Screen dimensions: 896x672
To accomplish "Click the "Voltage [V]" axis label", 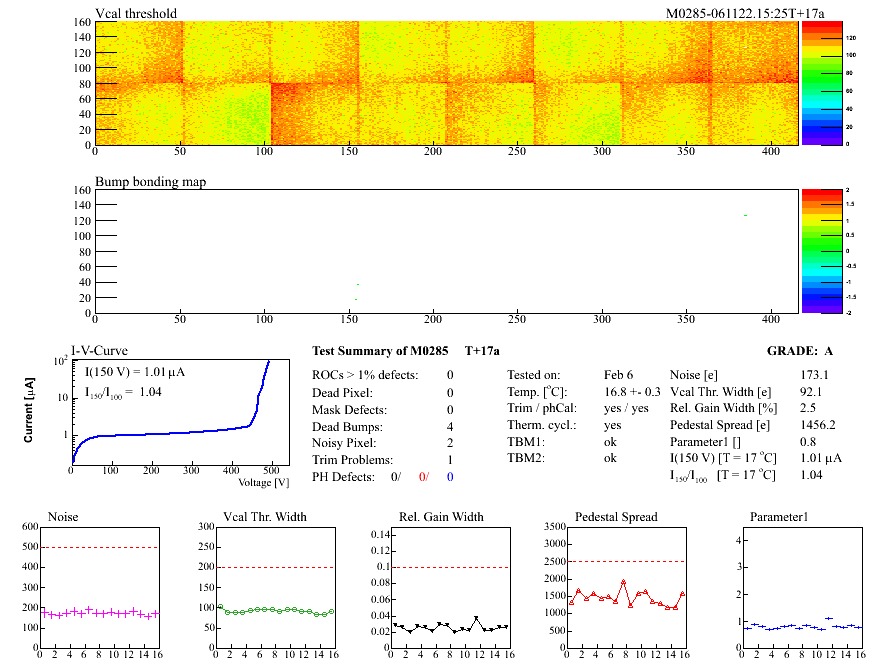I will [x=263, y=482].
